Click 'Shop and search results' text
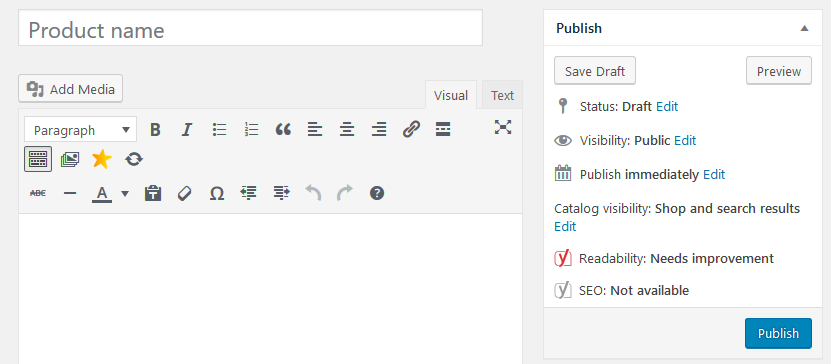Viewport: 831px width, 364px height. (x=727, y=208)
